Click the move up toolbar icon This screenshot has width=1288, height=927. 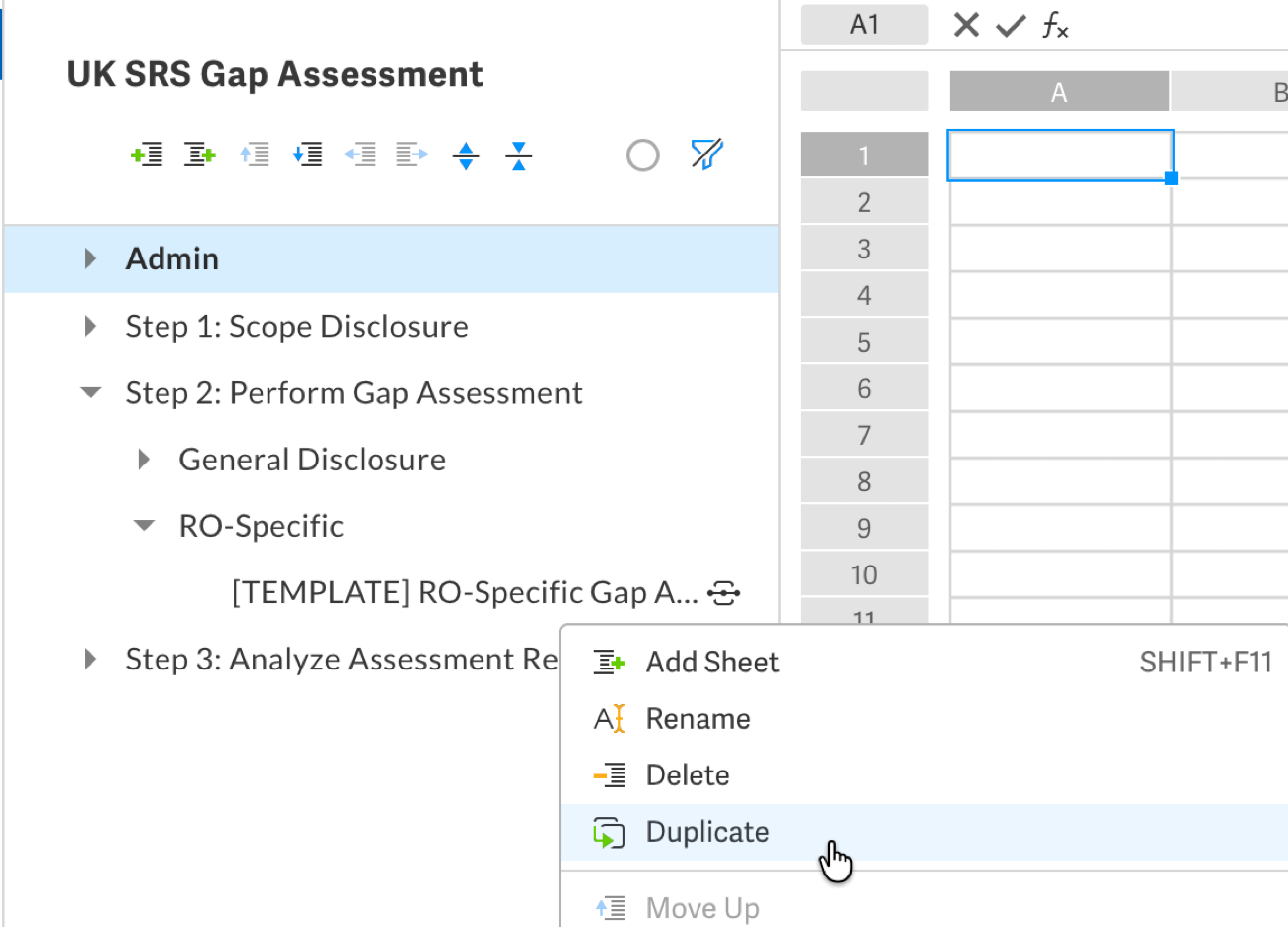click(x=254, y=154)
